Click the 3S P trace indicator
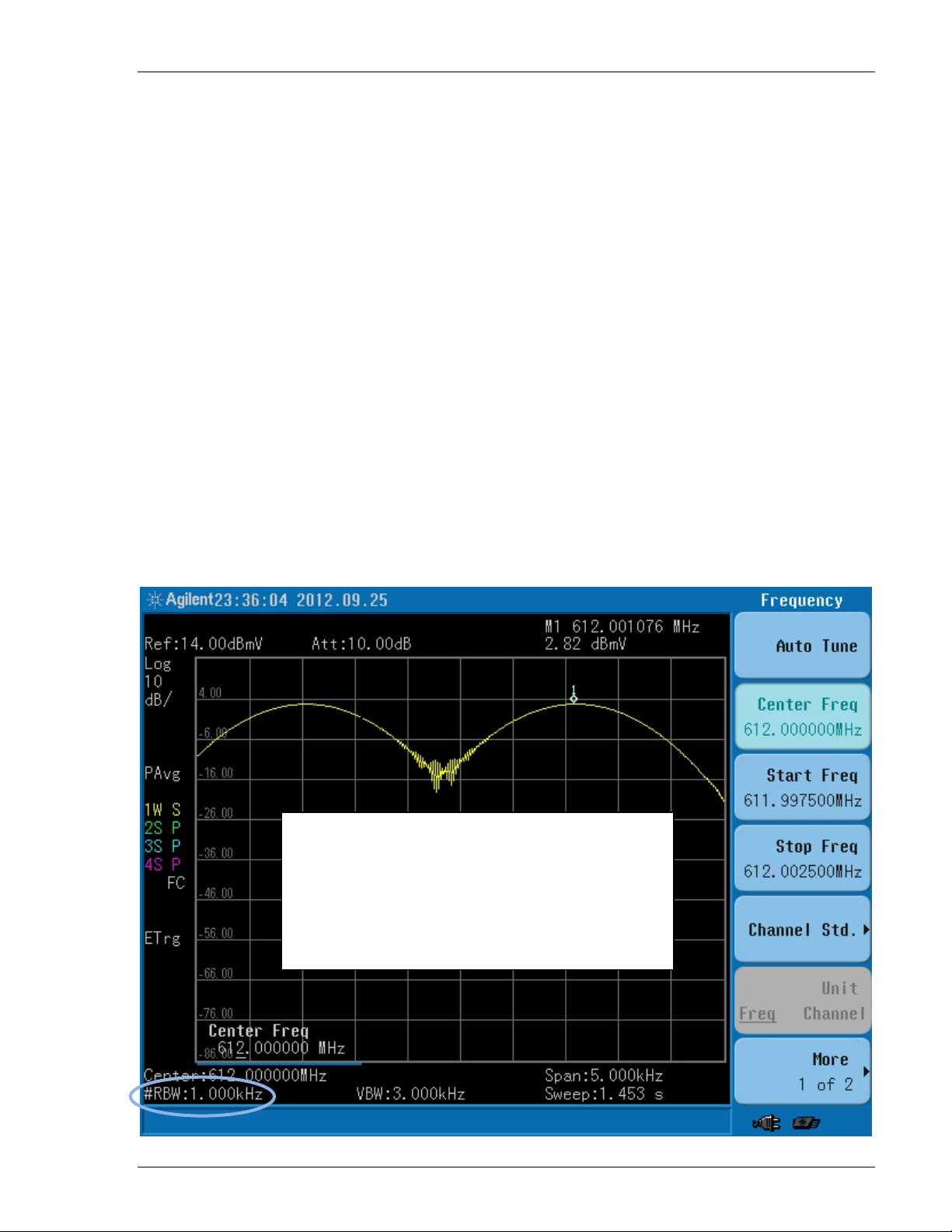Screen dimensions: 952x1232 [x=162, y=846]
